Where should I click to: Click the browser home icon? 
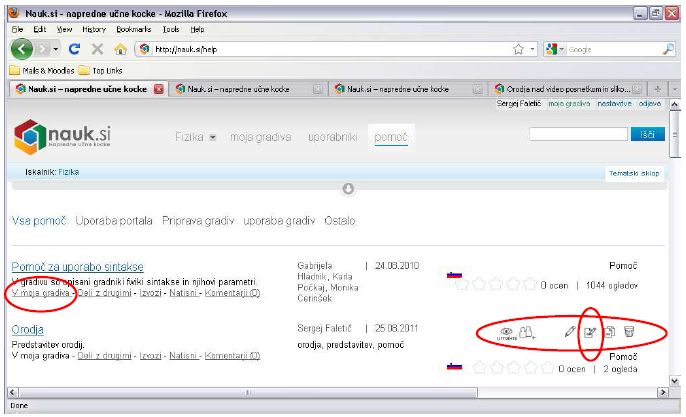tap(119, 49)
